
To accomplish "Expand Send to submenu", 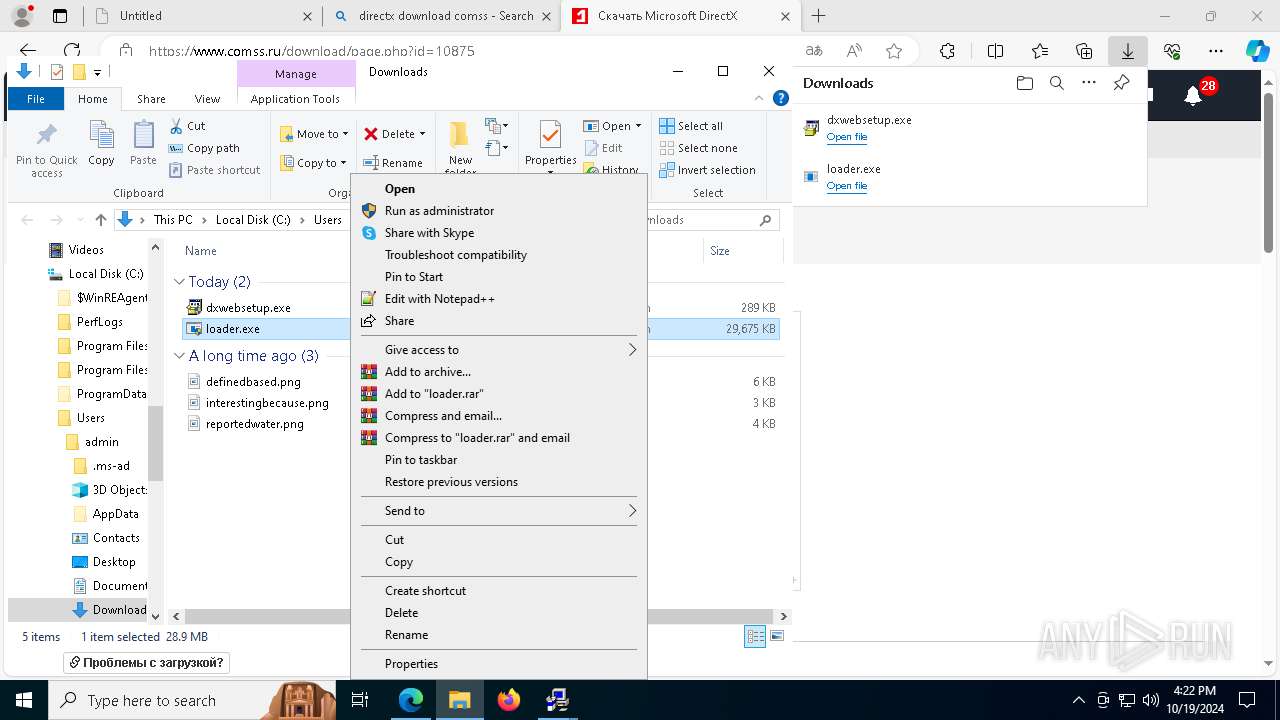I will (632, 511).
